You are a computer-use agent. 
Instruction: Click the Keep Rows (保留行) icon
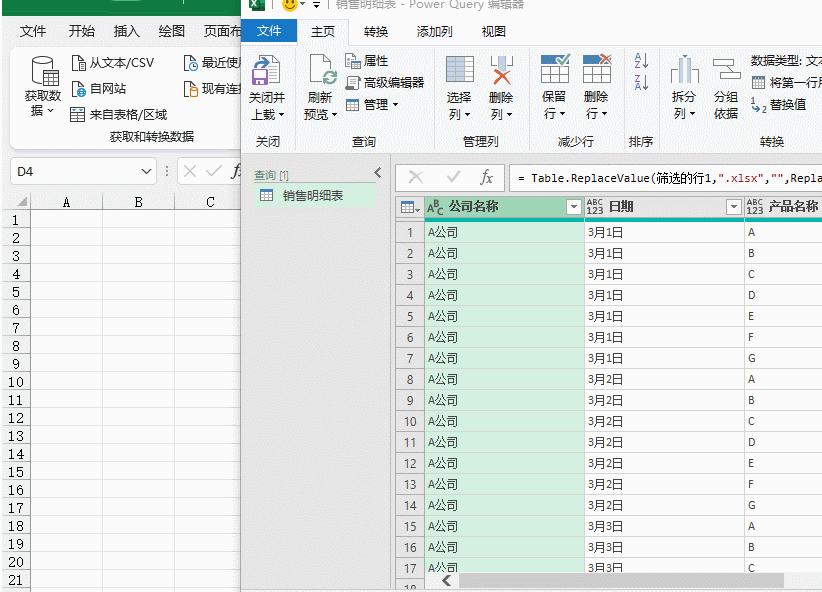tap(555, 69)
